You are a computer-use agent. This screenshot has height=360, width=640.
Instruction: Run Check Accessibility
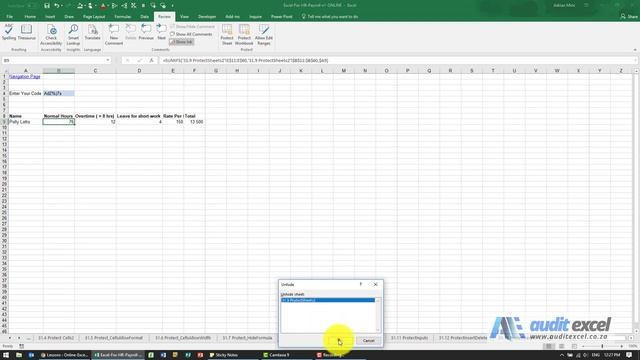(51, 35)
